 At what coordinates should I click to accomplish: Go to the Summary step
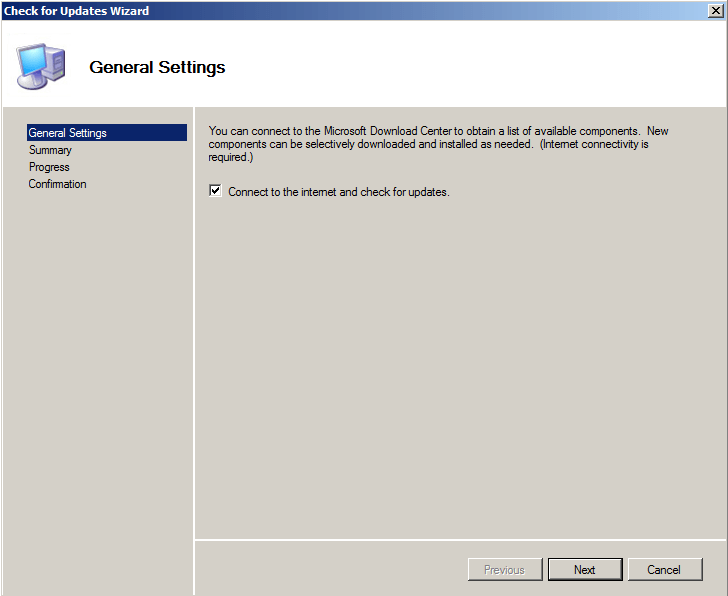click(50, 150)
